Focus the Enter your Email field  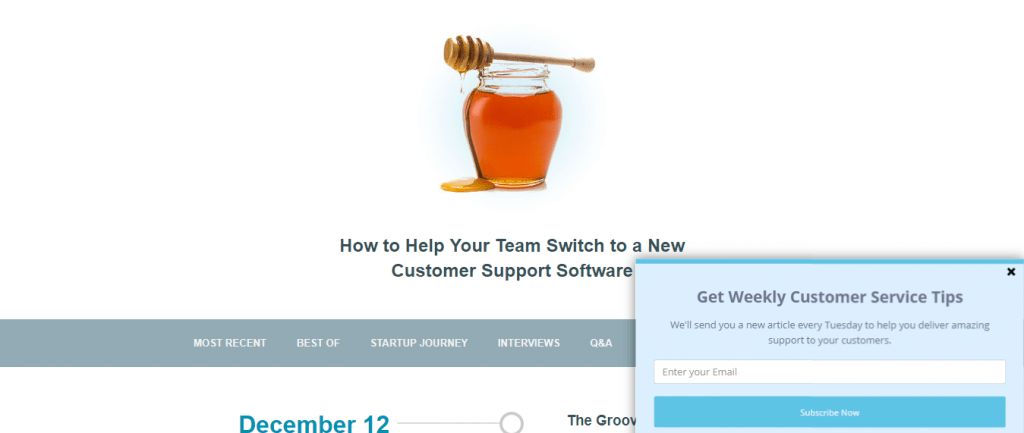(829, 372)
